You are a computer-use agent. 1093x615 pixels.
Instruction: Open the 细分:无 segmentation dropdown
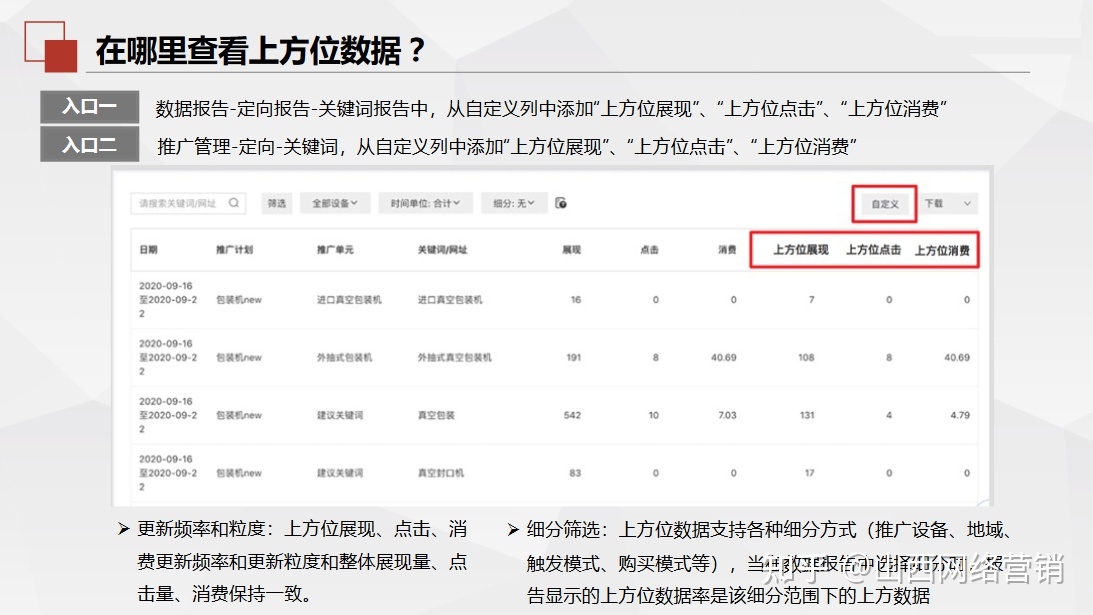coord(513,202)
